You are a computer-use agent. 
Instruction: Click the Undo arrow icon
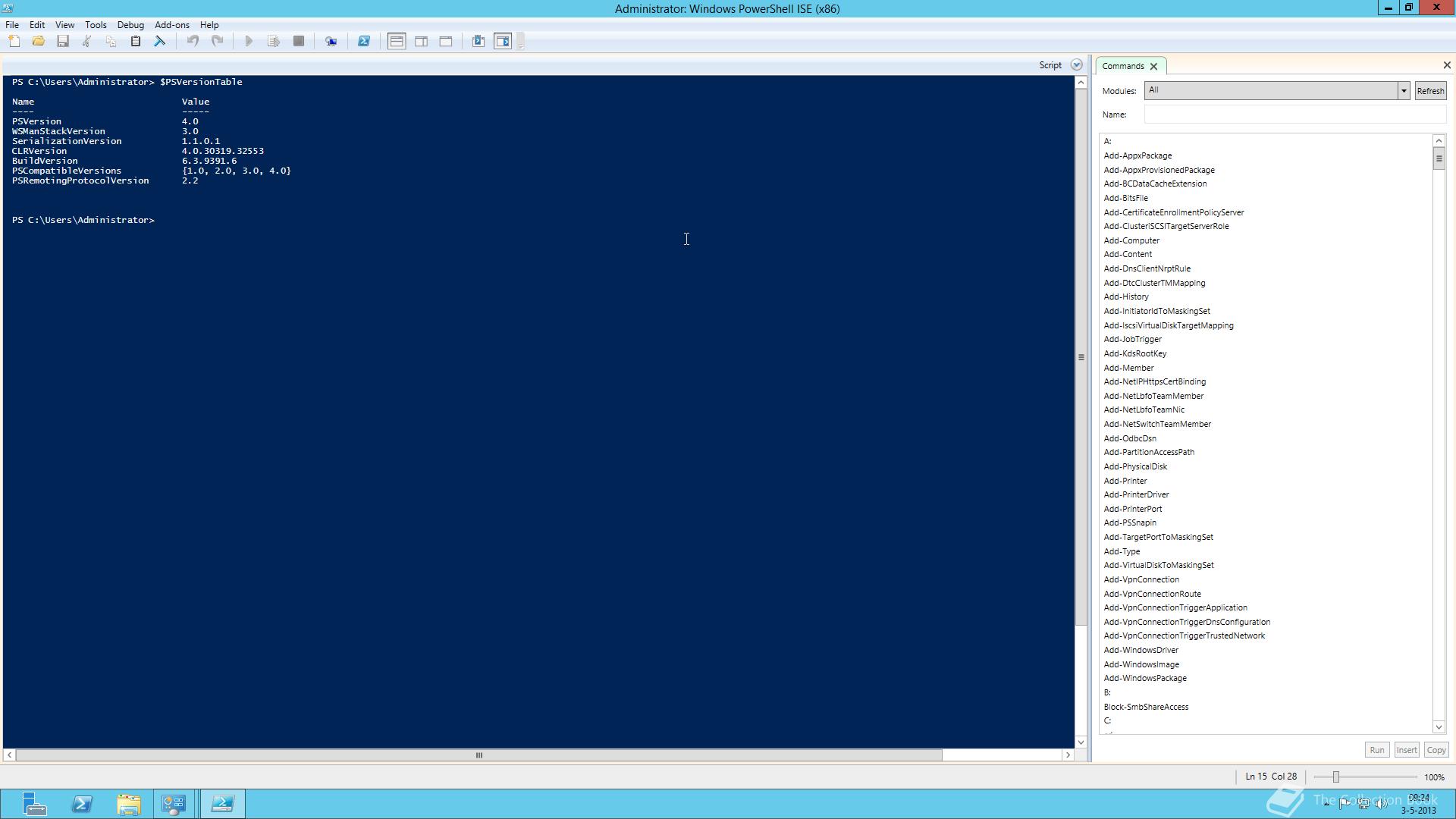pyautogui.click(x=193, y=42)
